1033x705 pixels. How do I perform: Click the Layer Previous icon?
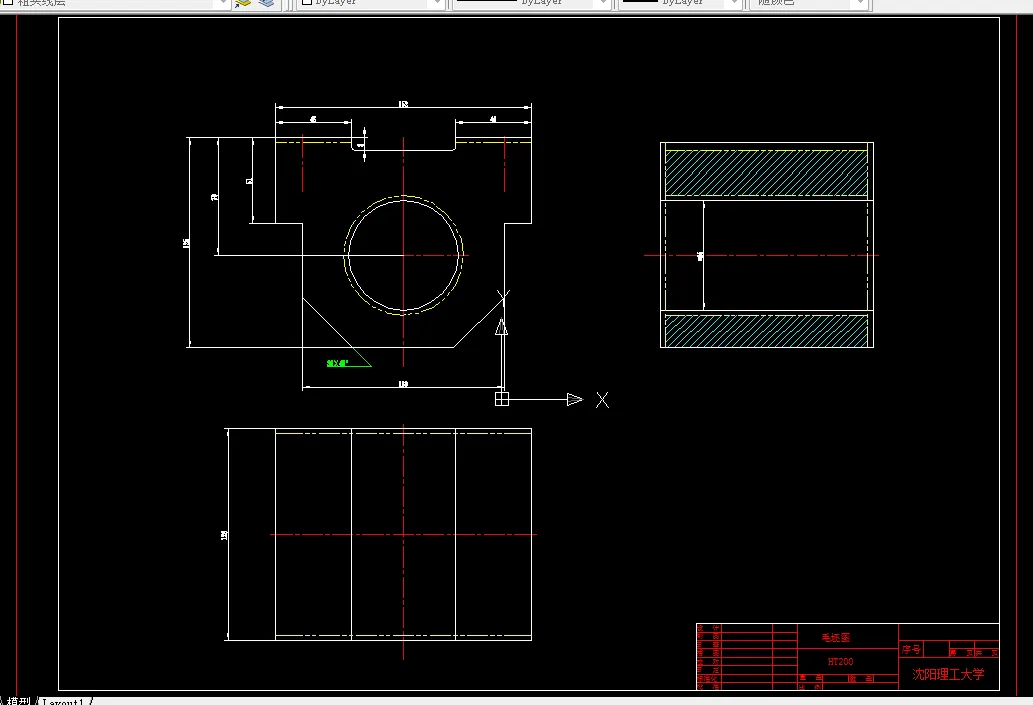point(243,3)
